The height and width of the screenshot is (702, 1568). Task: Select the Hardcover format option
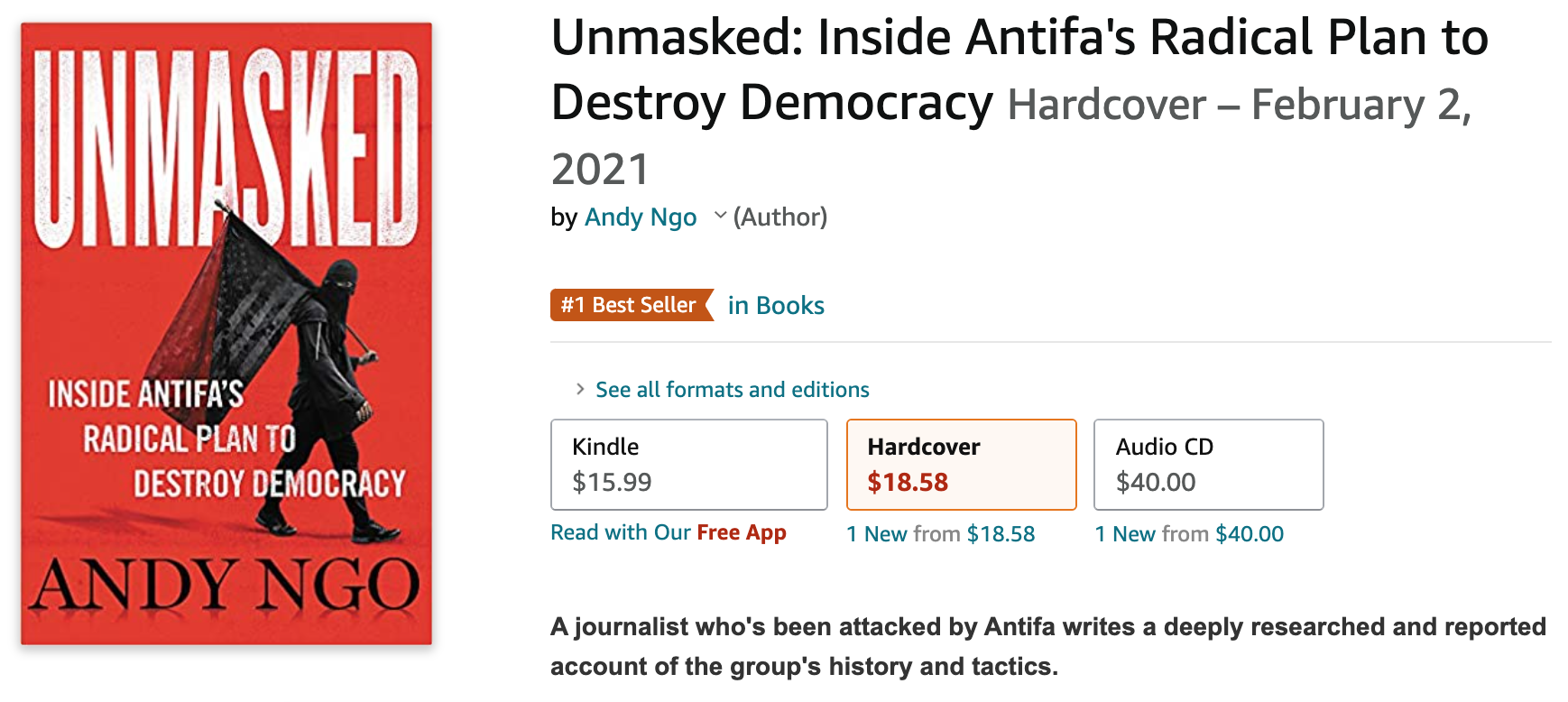tap(961, 464)
